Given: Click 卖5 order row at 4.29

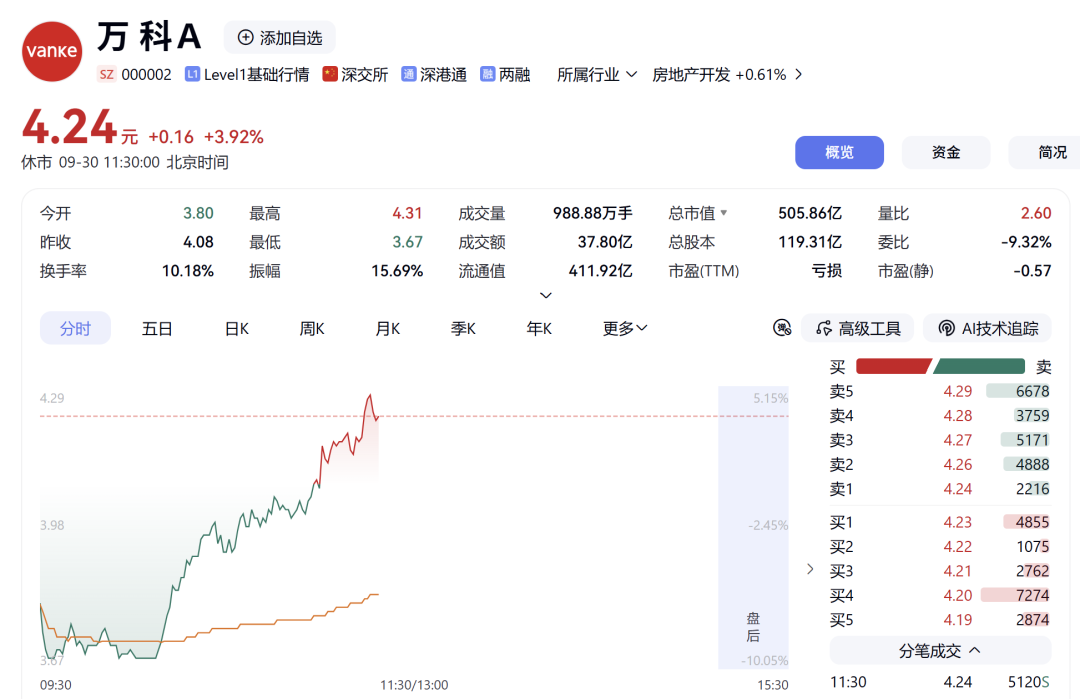Looking at the screenshot, I should click(939, 391).
